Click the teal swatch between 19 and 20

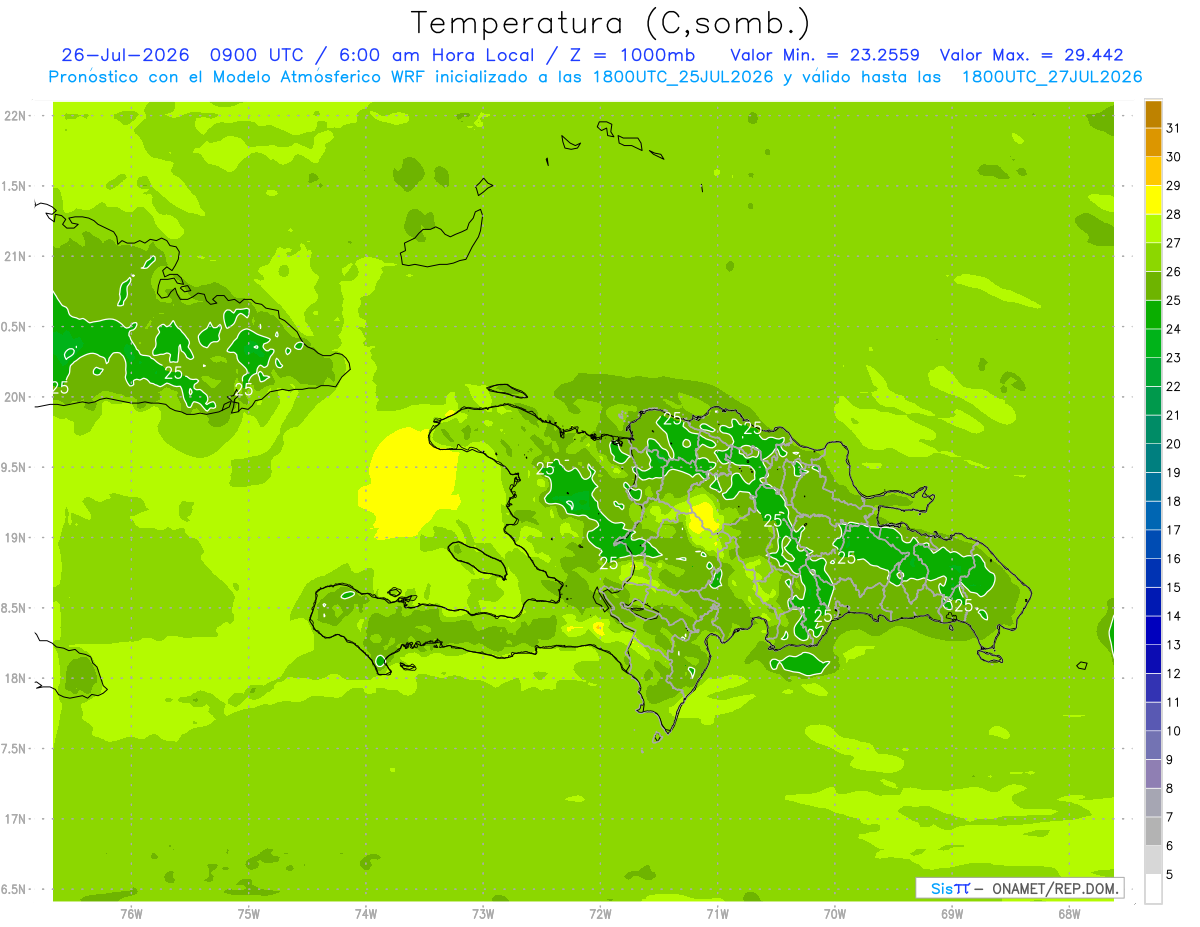pos(1153,459)
